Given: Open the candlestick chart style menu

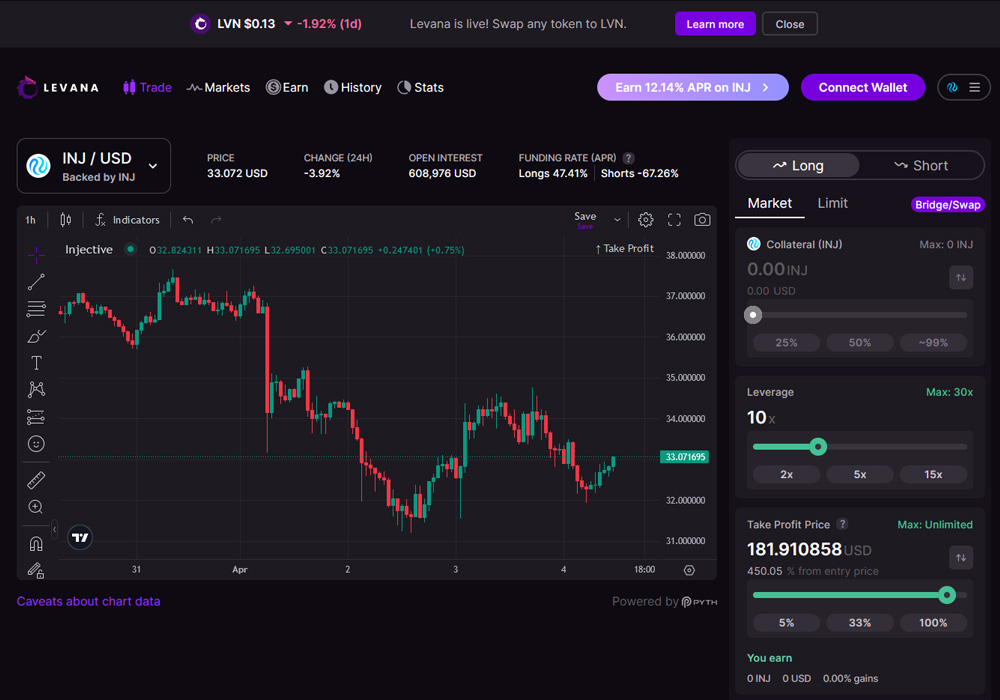Looking at the screenshot, I should (66, 220).
